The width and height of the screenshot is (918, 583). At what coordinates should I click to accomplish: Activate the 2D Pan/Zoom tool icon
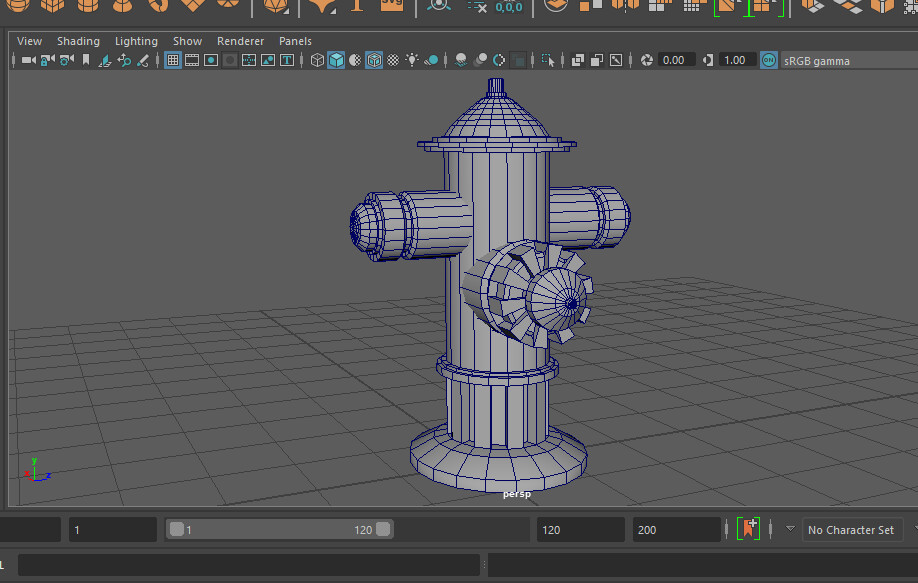coord(125,60)
